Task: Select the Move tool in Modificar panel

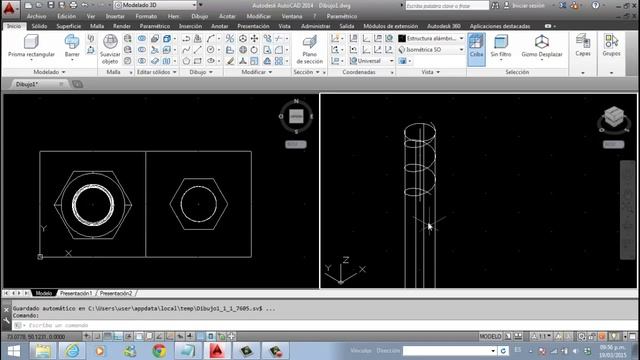Action: (x=254, y=38)
